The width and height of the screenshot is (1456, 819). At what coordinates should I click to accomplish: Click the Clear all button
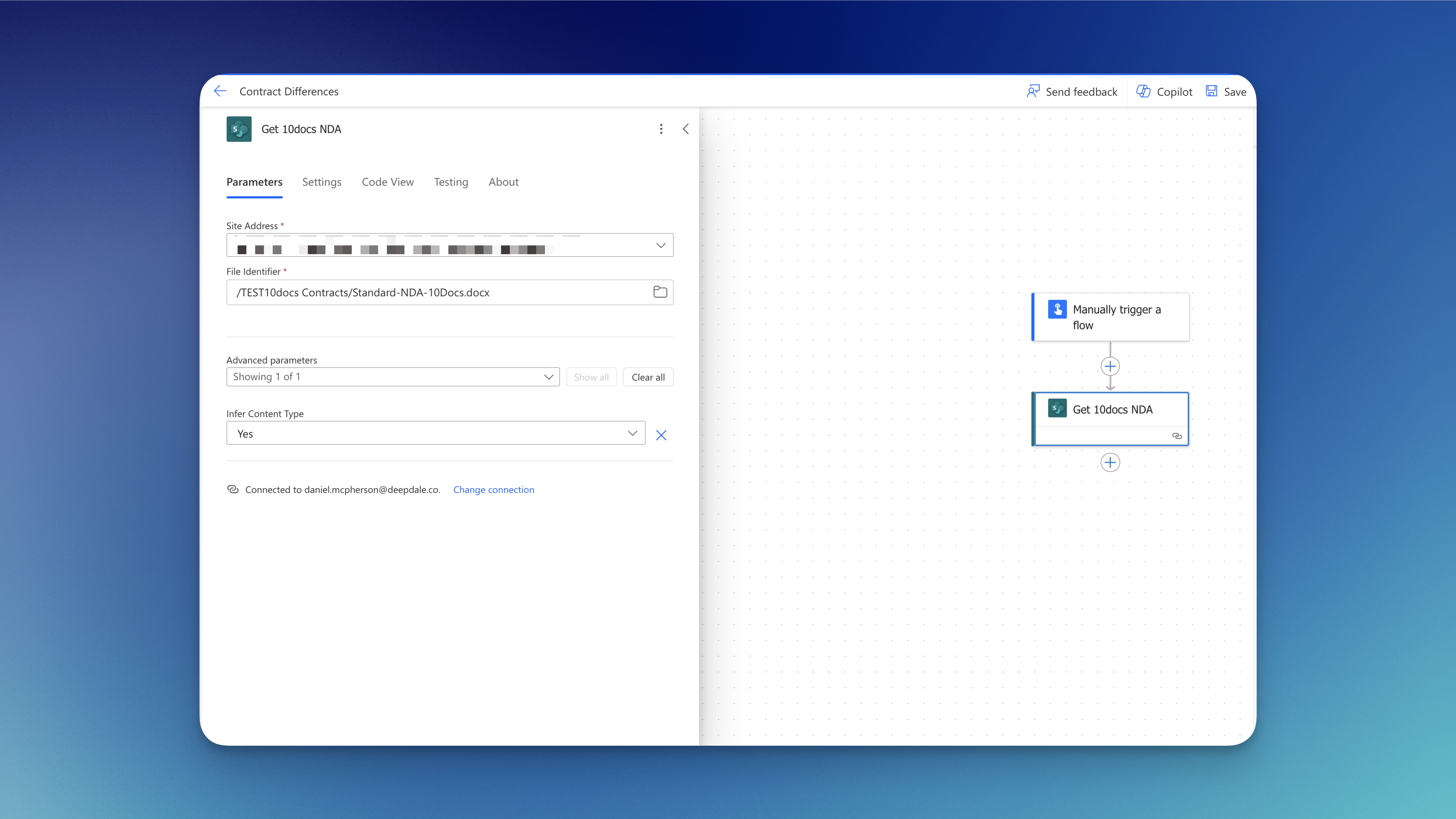pyautogui.click(x=648, y=377)
